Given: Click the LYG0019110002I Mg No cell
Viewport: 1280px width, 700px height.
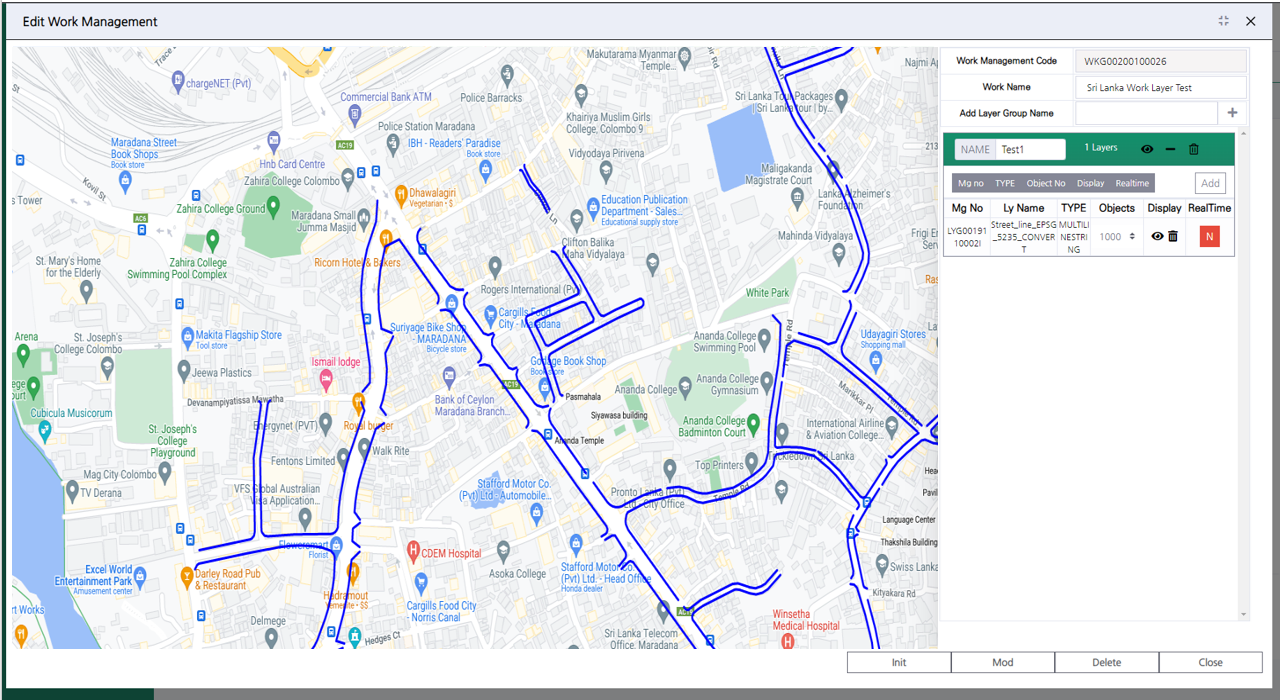Looking at the screenshot, I should coord(967,237).
